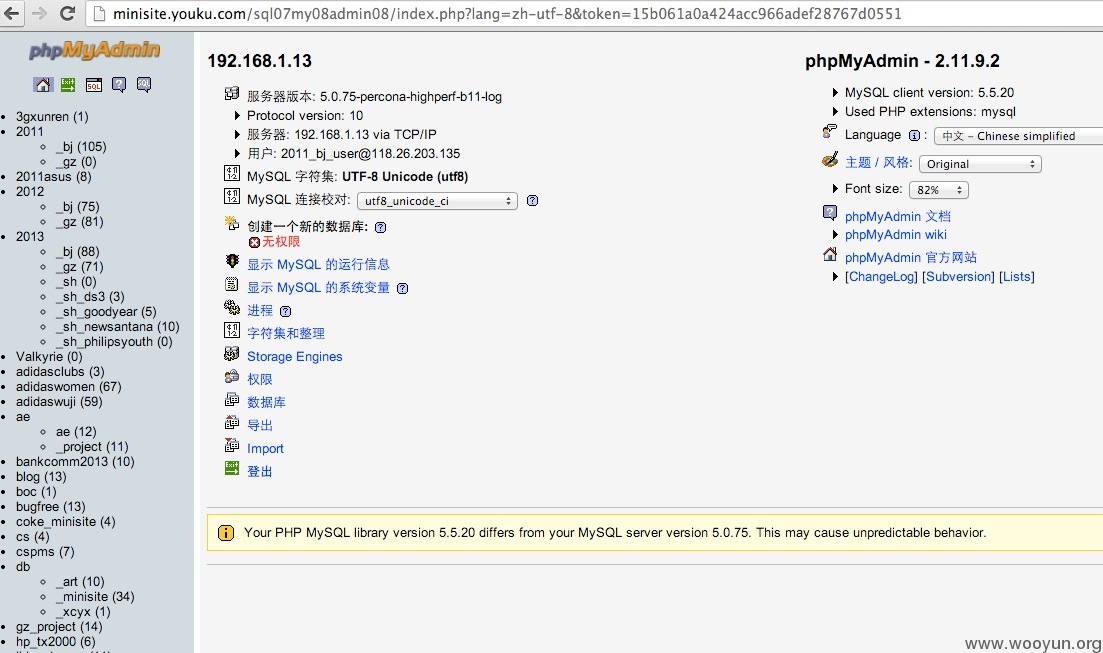Click the browser forward arrow
This screenshot has height=653, width=1103.
point(39,13)
